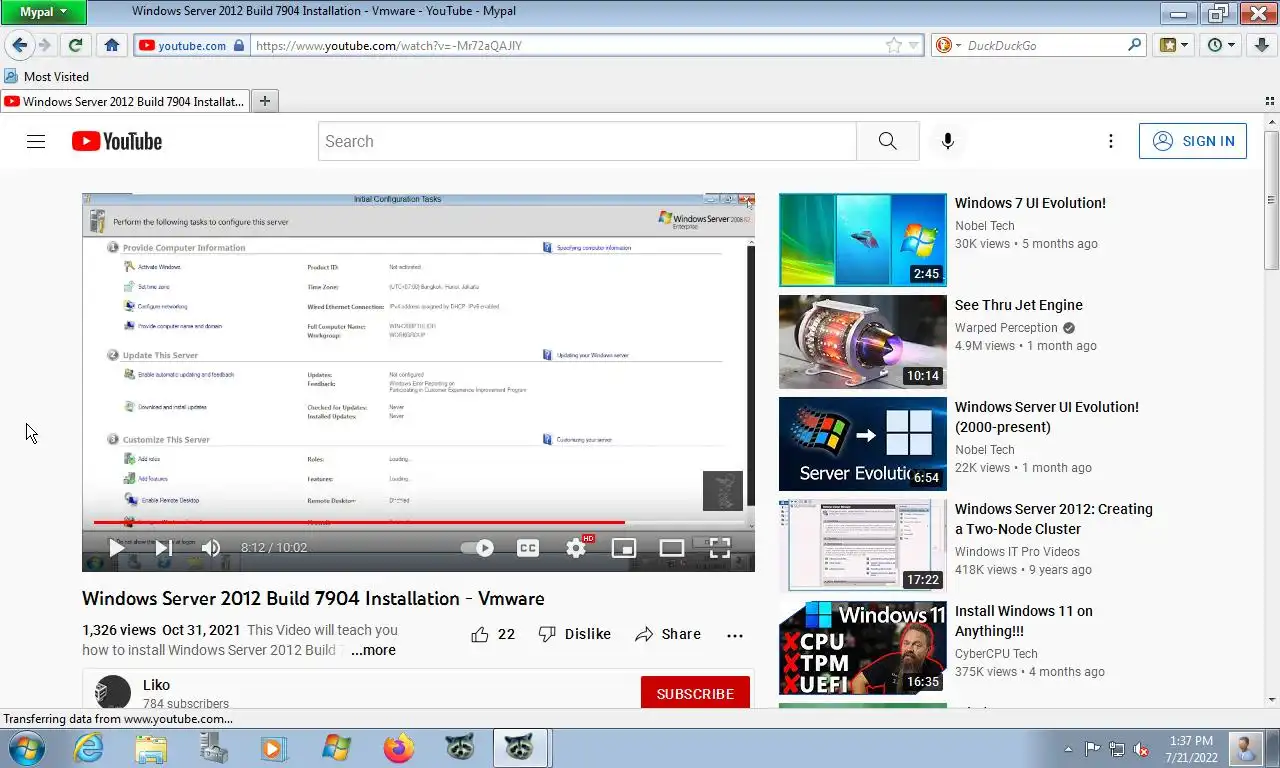1280x768 pixels.
Task: Click the search magnifier in DuckDuckGo box
Action: (1134, 45)
